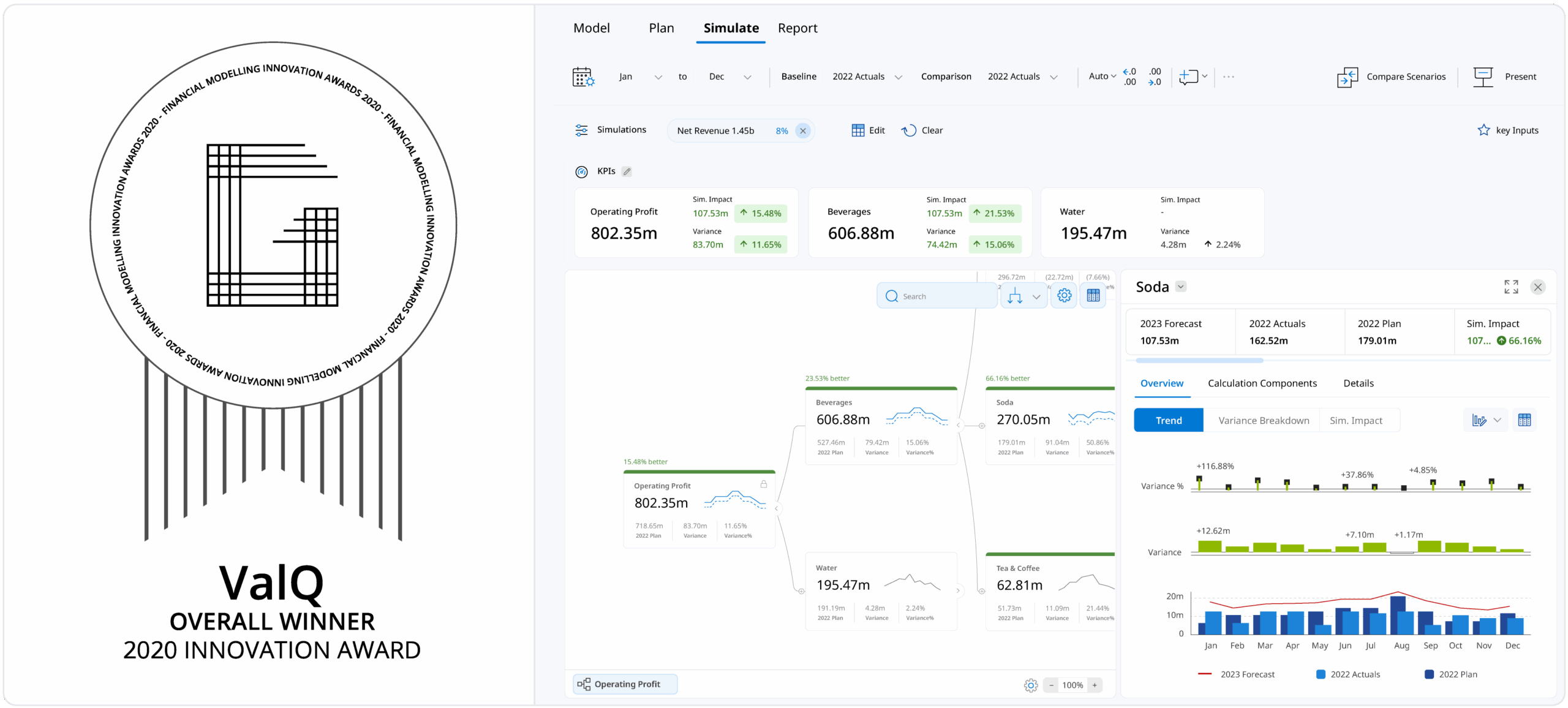Viewport: 1568px width, 708px height.
Task: Switch tree canvas to table view icon
Action: click(1093, 296)
